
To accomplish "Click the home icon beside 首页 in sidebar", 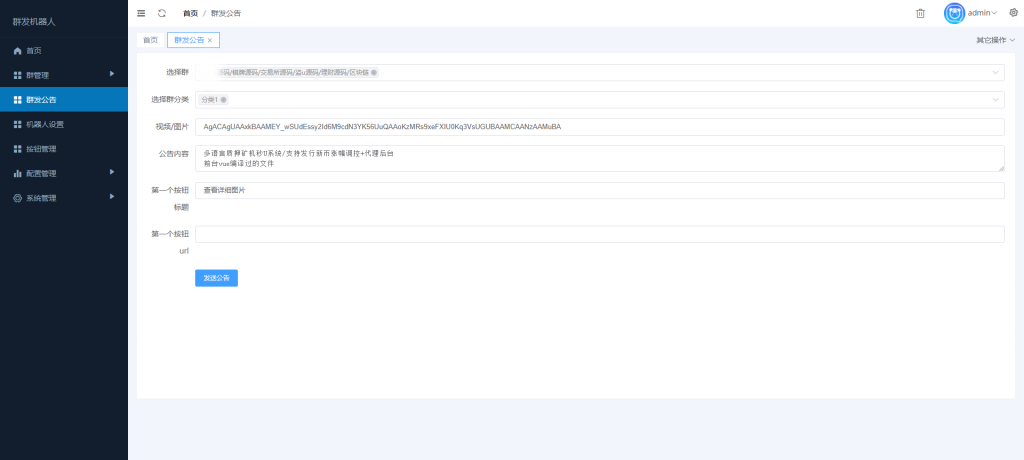I will 18,50.
